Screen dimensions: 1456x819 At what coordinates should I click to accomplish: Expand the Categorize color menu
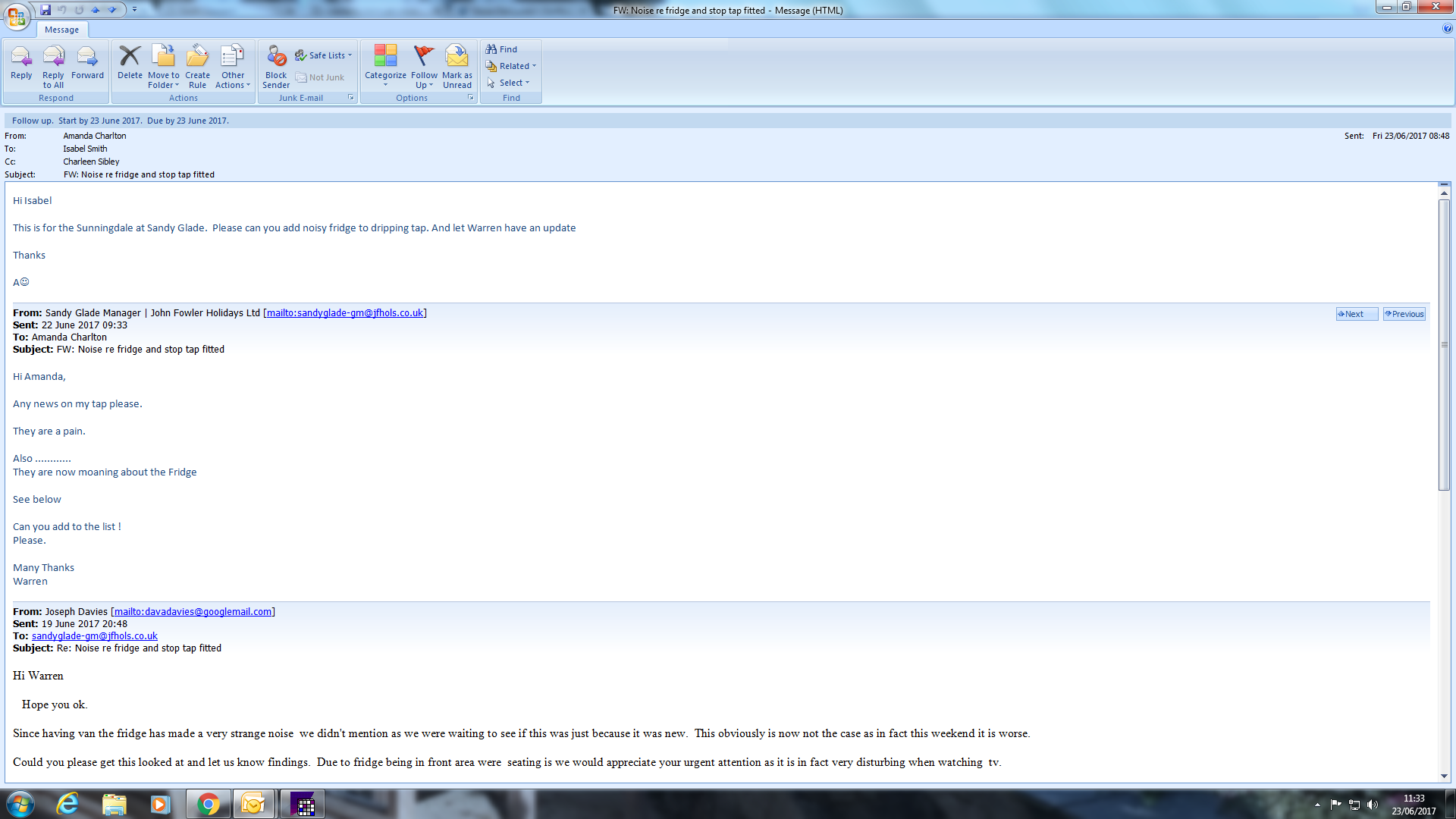[x=385, y=80]
